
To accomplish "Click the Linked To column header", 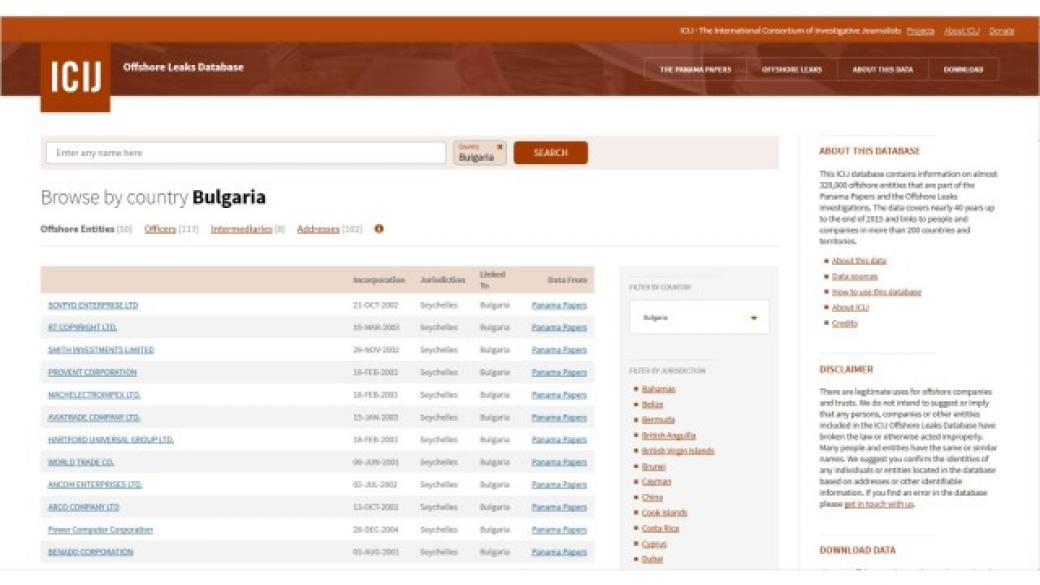I will tap(492, 280).
